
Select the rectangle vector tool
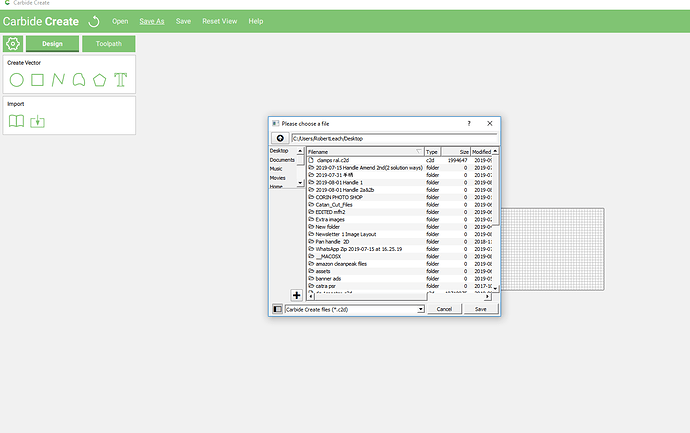coord(37,80)
